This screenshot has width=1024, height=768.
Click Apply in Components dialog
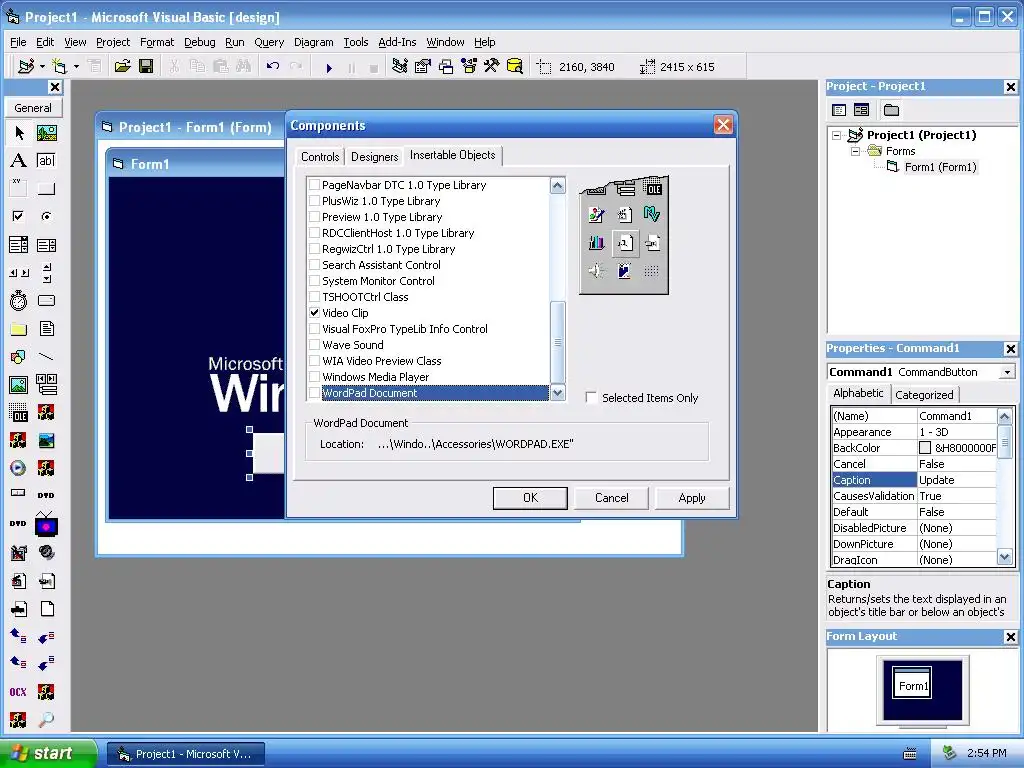tap(692, 498)
